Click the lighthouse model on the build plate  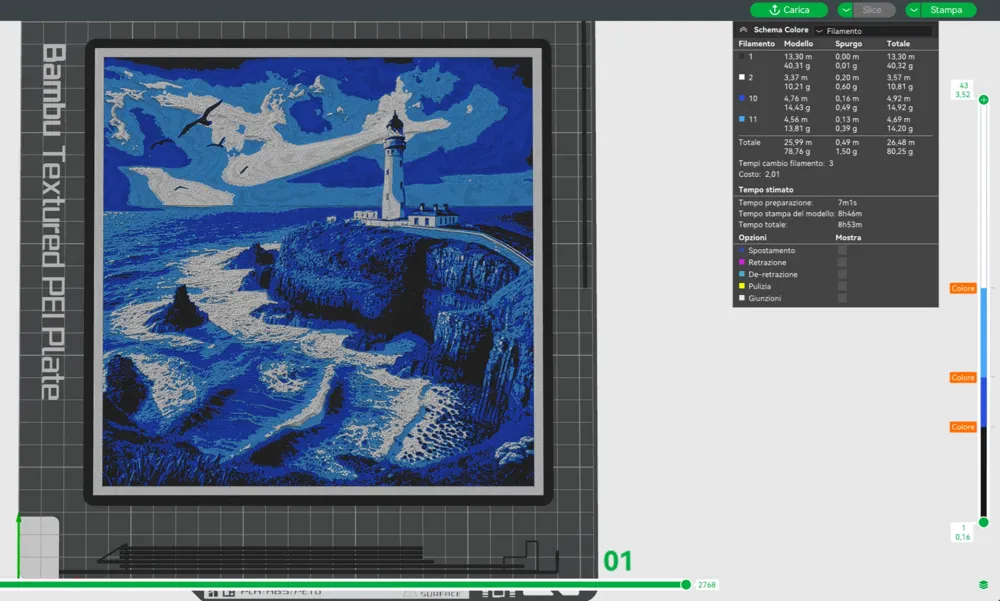pyautogui.click(x=318, y=272)
